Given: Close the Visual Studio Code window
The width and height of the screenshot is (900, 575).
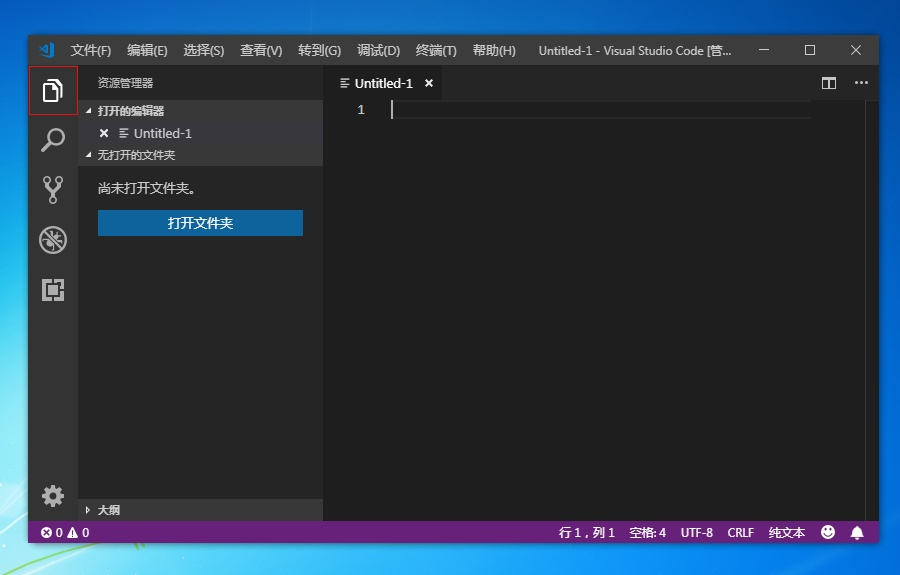Looking at the screenshot, I should (856, 50).
